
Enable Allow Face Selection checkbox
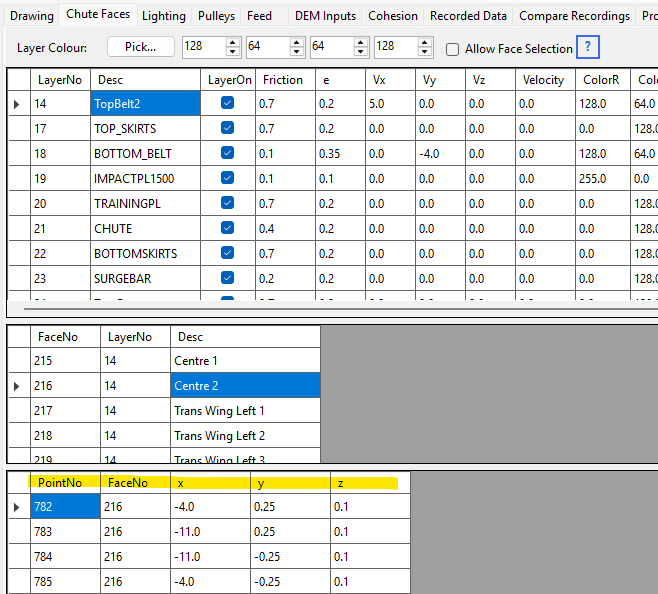tap(452, 49)
